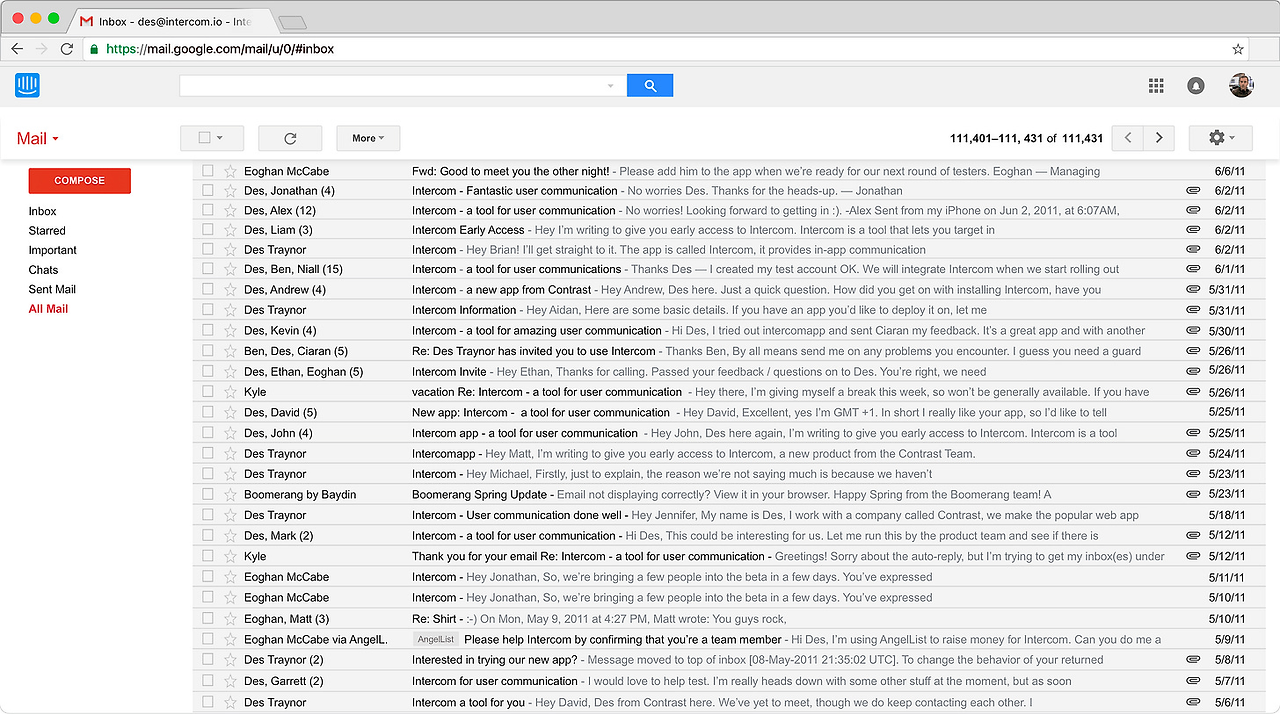Check the Des Traynor (2) email
Screen dimensions: 1280x714
pyautogui.click(x=208, y=660)
